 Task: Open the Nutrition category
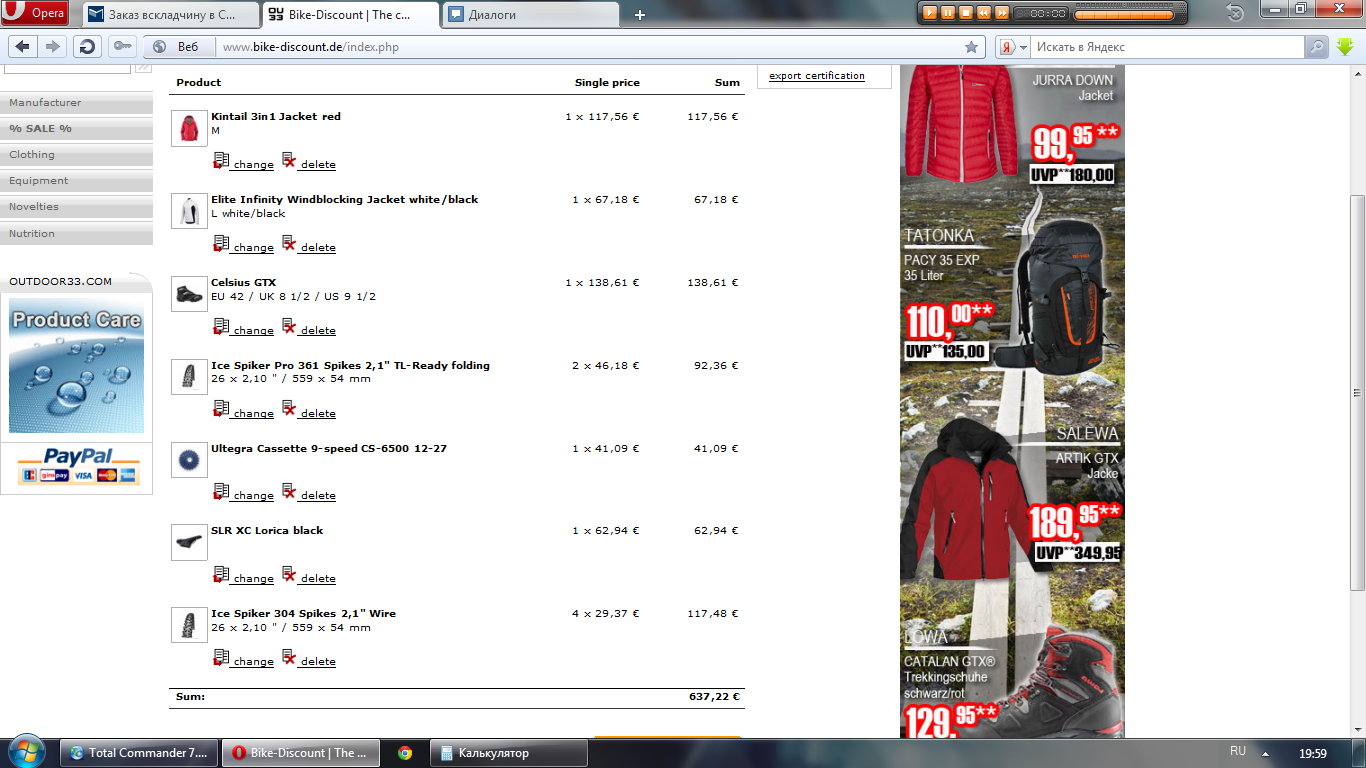76,234
